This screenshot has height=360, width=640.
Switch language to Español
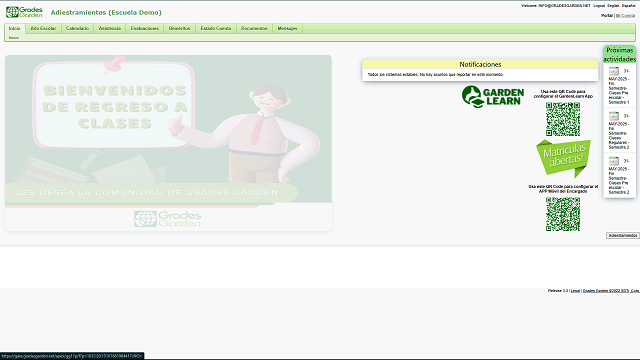pyautogui.click(x=628, y=6)
